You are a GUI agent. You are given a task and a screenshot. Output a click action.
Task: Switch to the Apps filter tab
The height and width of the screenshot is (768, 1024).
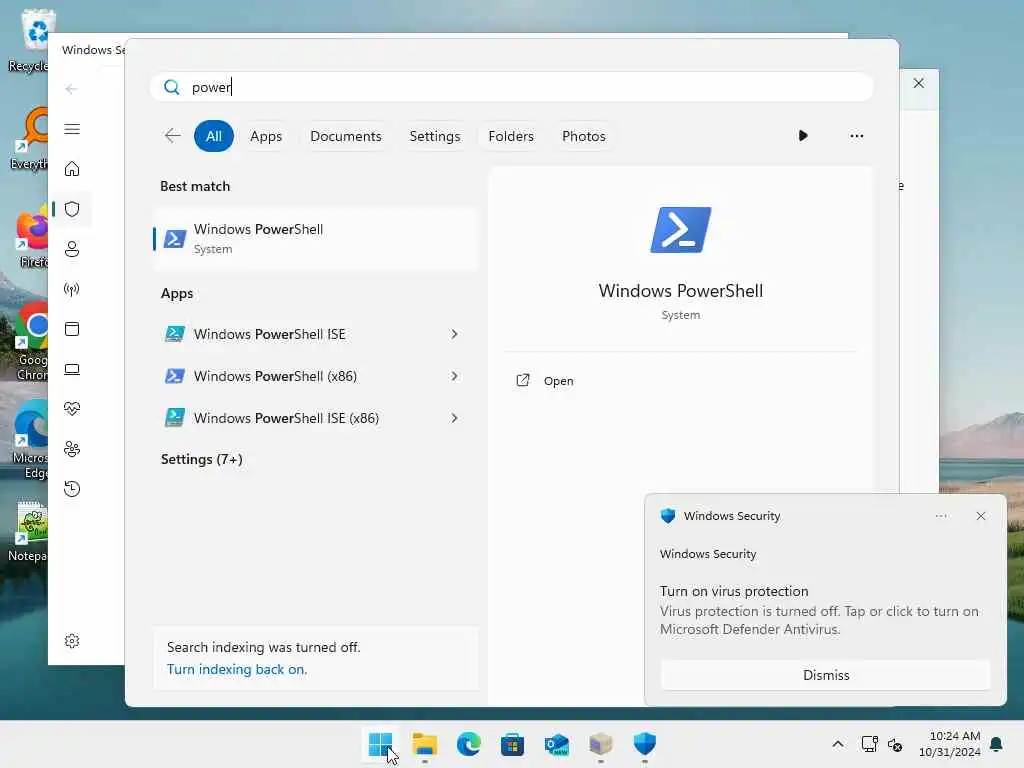pos(266,136)
